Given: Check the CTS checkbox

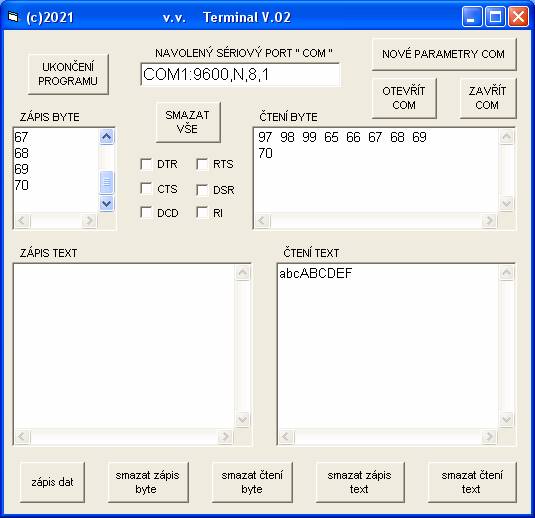Looking at the screenshot, I should pyautogui.click(x=147, y=188).
